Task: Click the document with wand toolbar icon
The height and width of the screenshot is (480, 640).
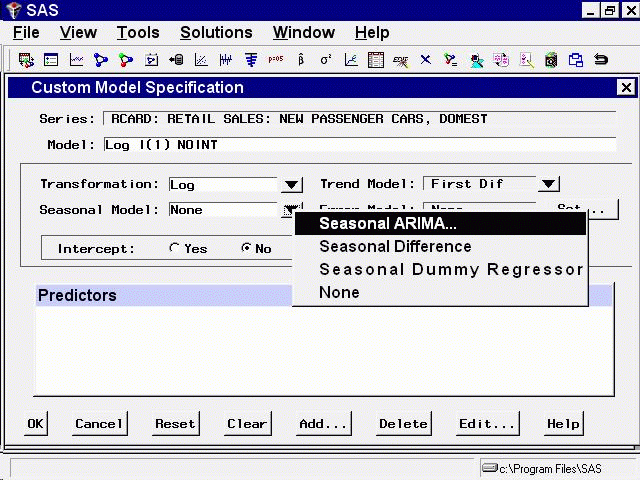Action: tap(526, 60)
